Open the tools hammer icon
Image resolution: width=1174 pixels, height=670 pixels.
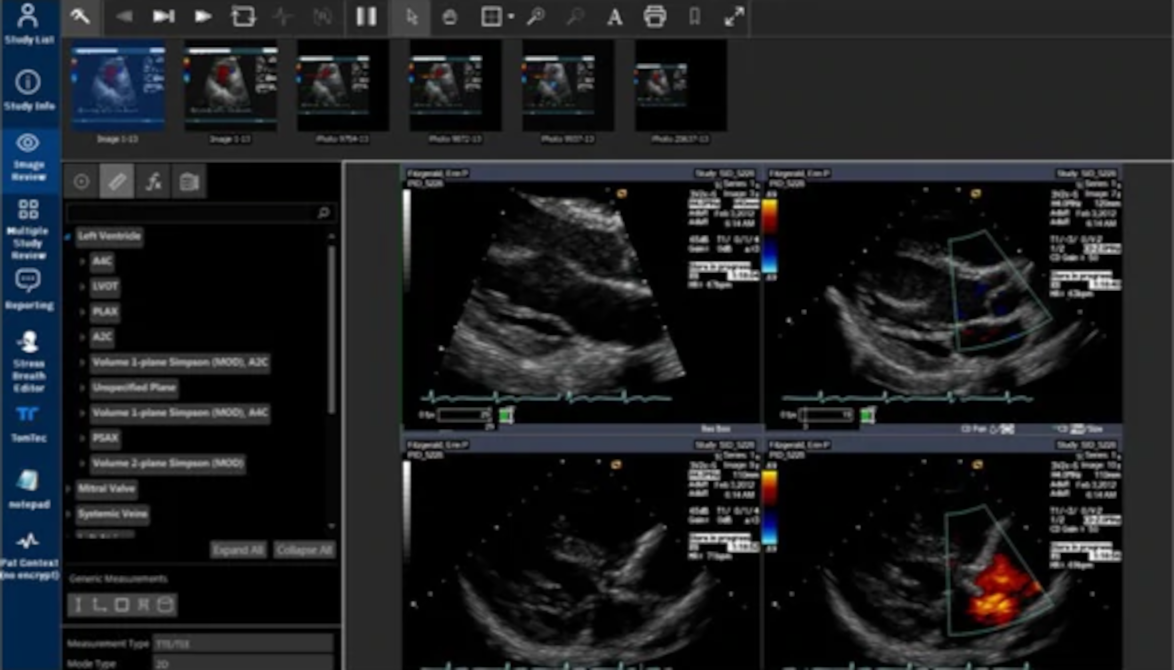click(81, 17)
